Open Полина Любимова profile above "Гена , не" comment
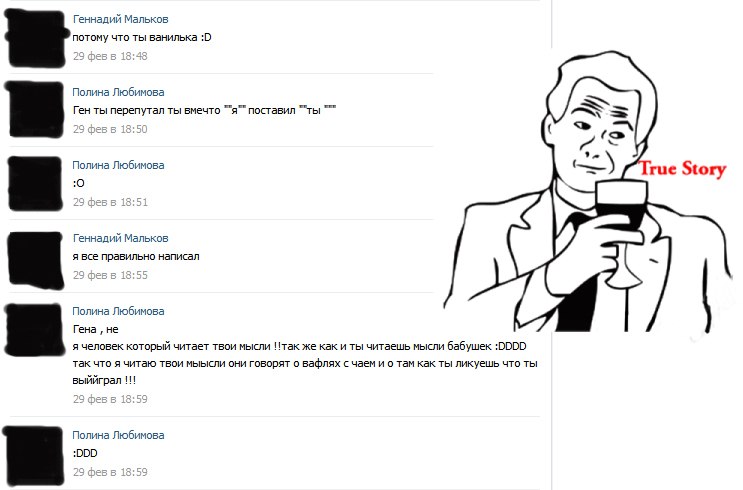This screenshot has width=743, height=490. click(x=118, y=311)
